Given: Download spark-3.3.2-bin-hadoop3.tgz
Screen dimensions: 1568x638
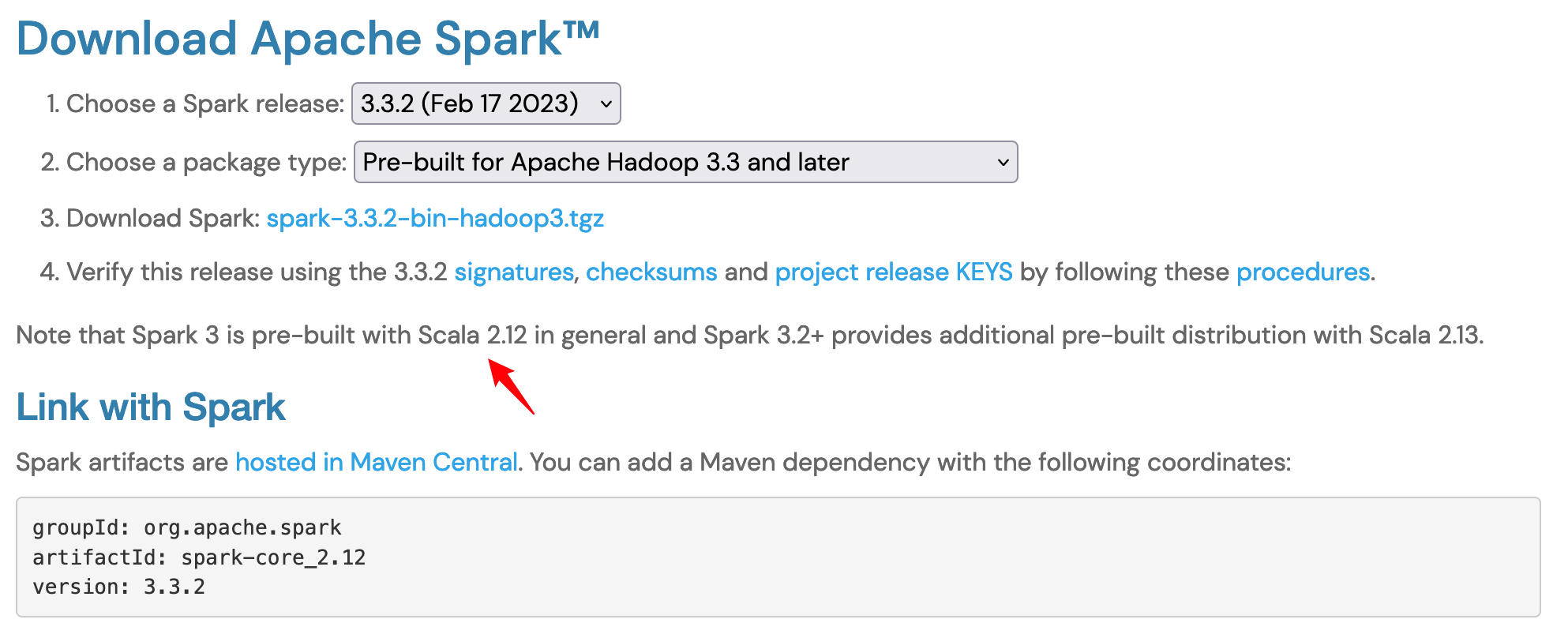Looking at the screenshot, I should (435, 218).
